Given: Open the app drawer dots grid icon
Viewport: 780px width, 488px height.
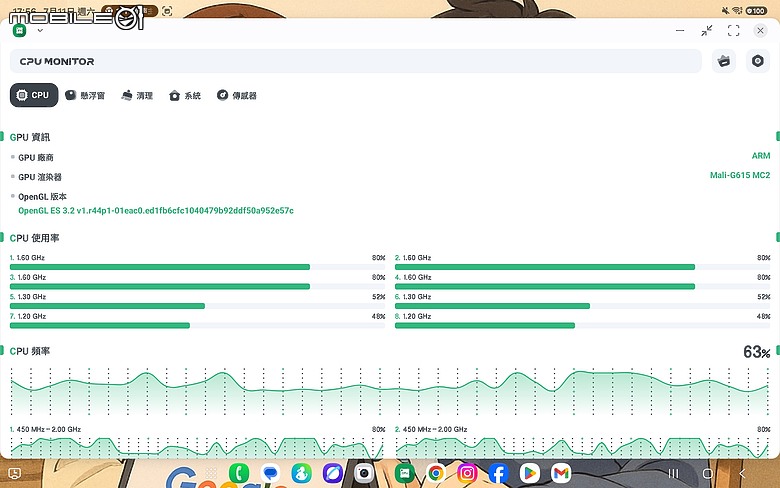Looking at the screenshot, I should 211,473.
